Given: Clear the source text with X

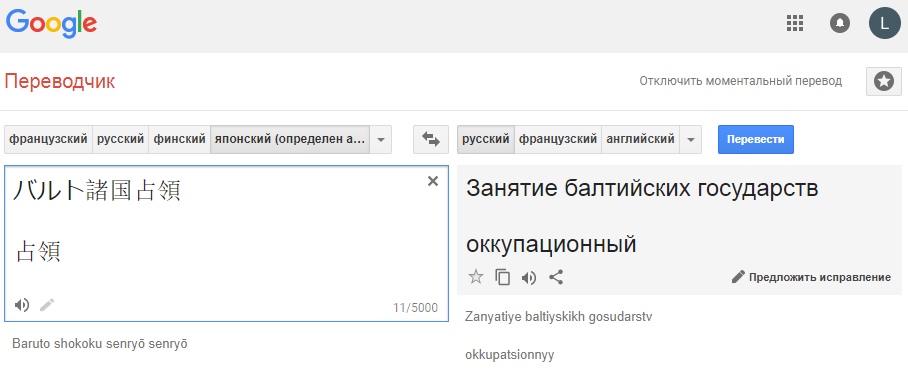Looking at the screenshot, I should [x=433, y=181].
